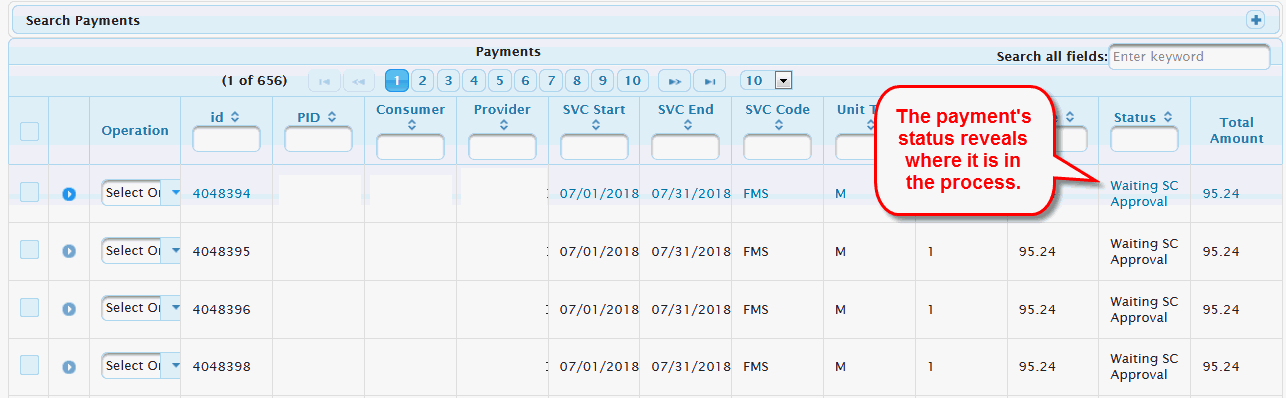Jump to last page arrow icon

709,81
